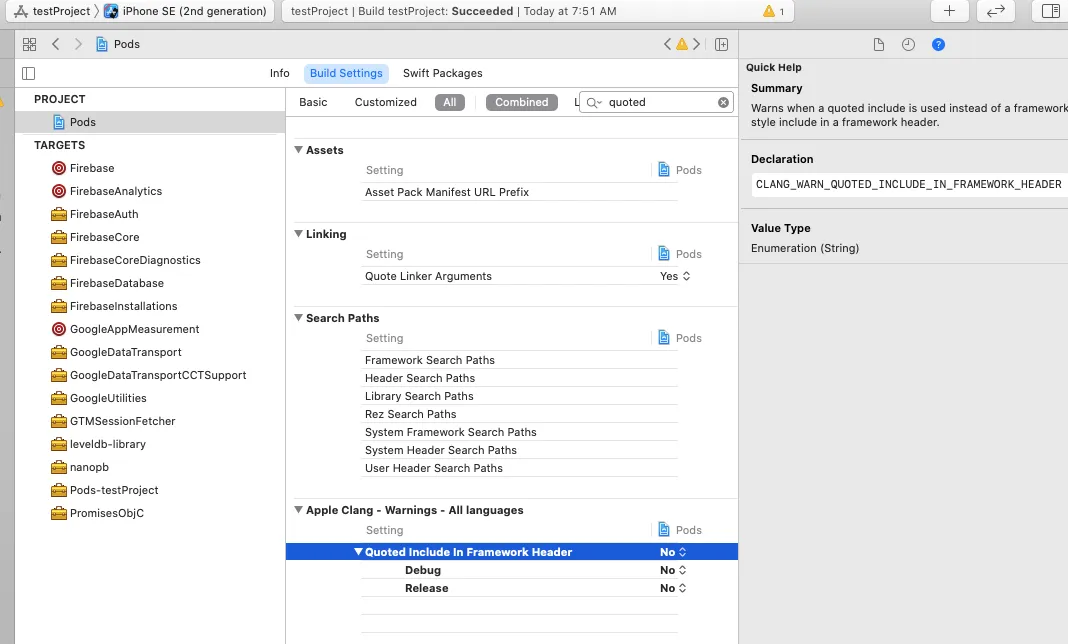Show Customized build settings
Image resolution: width=1068 pixels, height=644 pixels.
click(386, 102)
